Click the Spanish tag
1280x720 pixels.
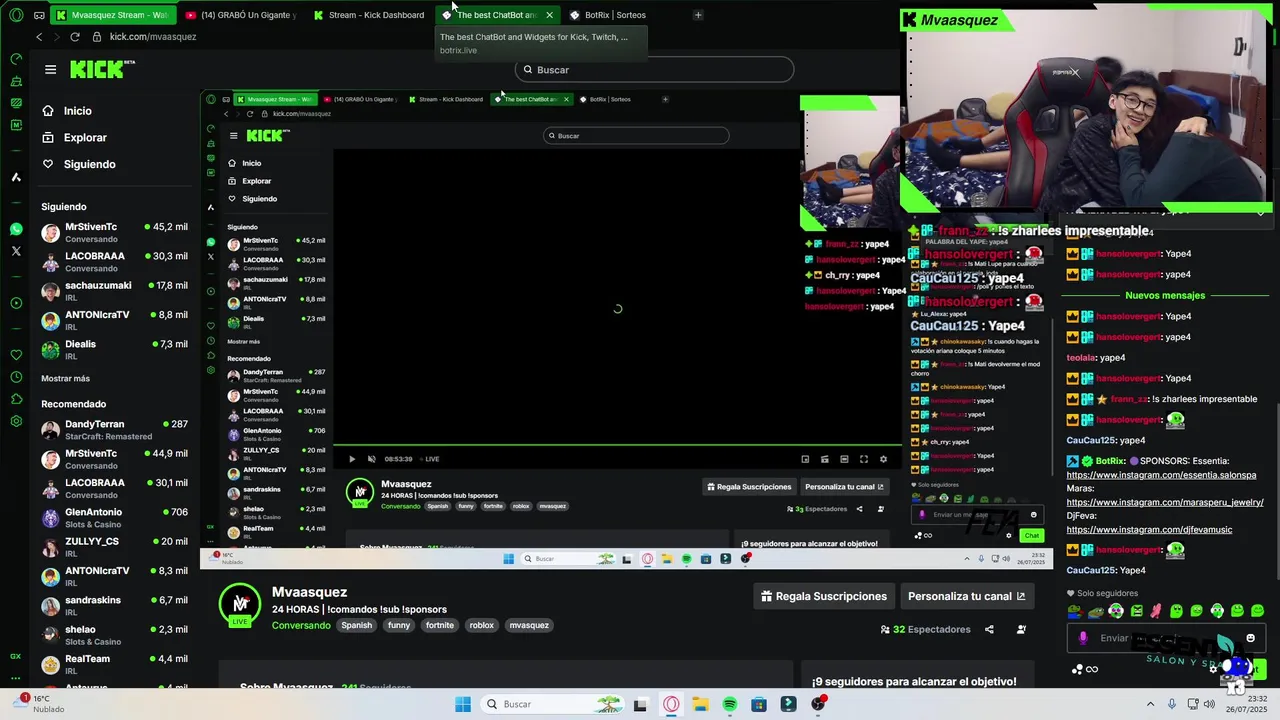coord(356,625)
